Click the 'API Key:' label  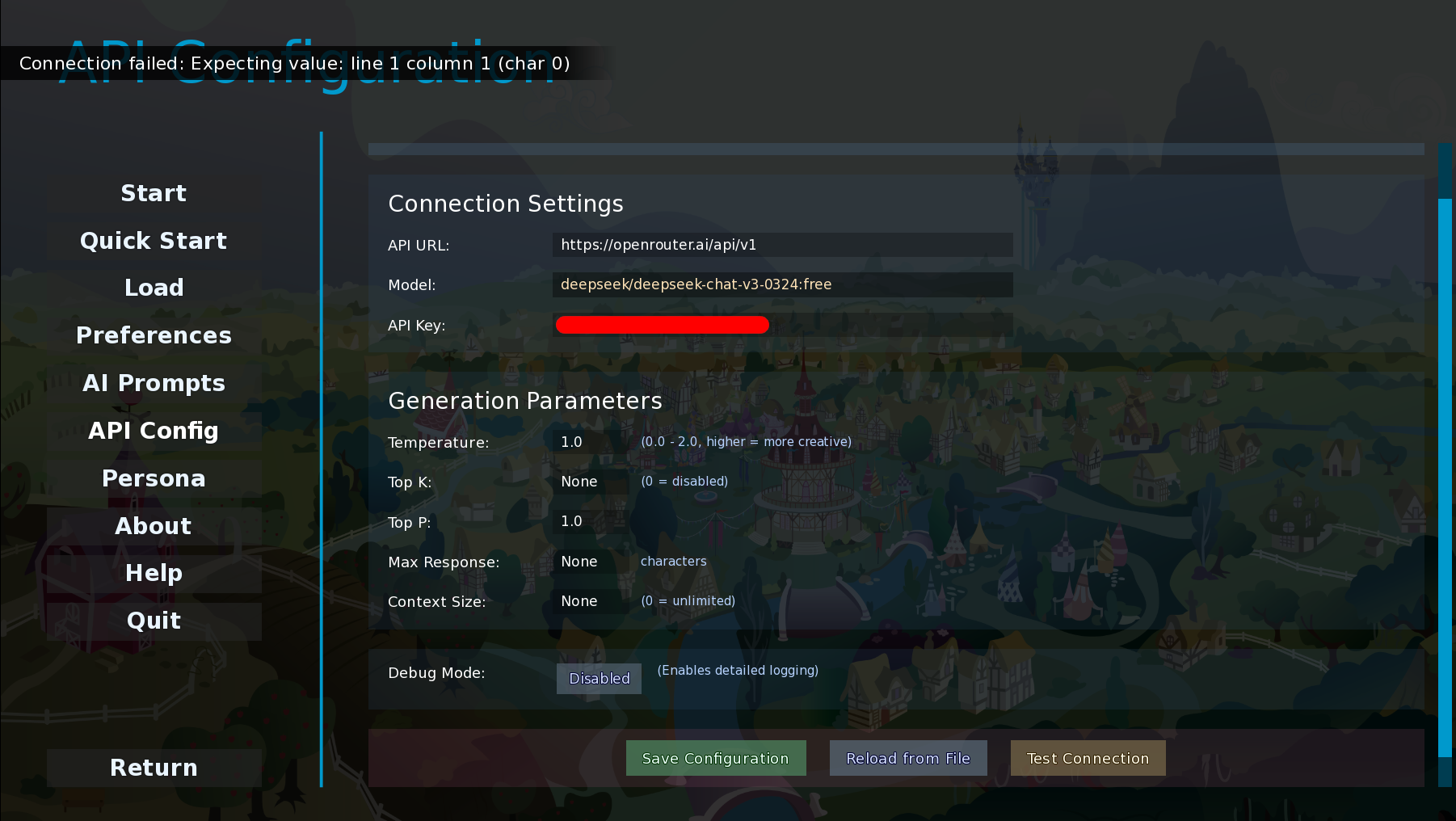pyautogui.click(x=416, y=326)
